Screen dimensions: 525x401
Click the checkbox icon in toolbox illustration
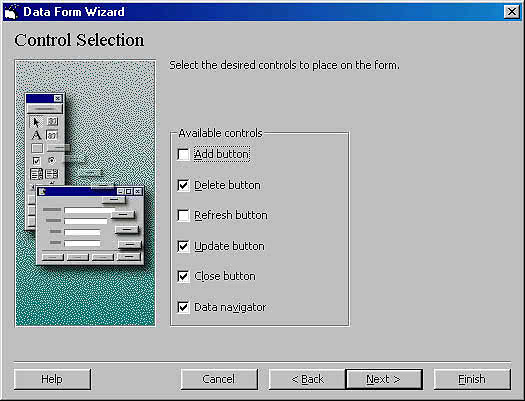click(x=36, y=161)
